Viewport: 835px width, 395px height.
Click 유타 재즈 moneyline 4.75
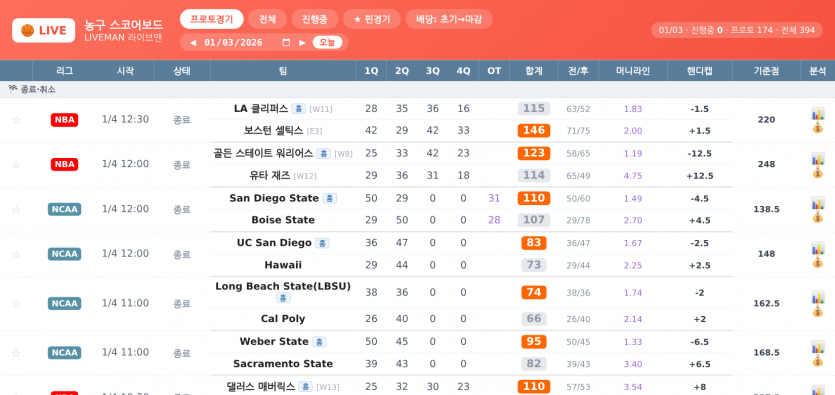pos(633,176)
